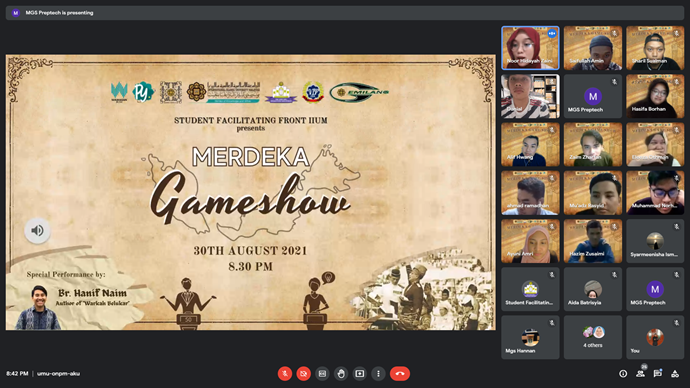The height and width of the screenshot is (388, 690).
Task: Select Ayuni Amri's video tile
Action: tap(530, 241)
